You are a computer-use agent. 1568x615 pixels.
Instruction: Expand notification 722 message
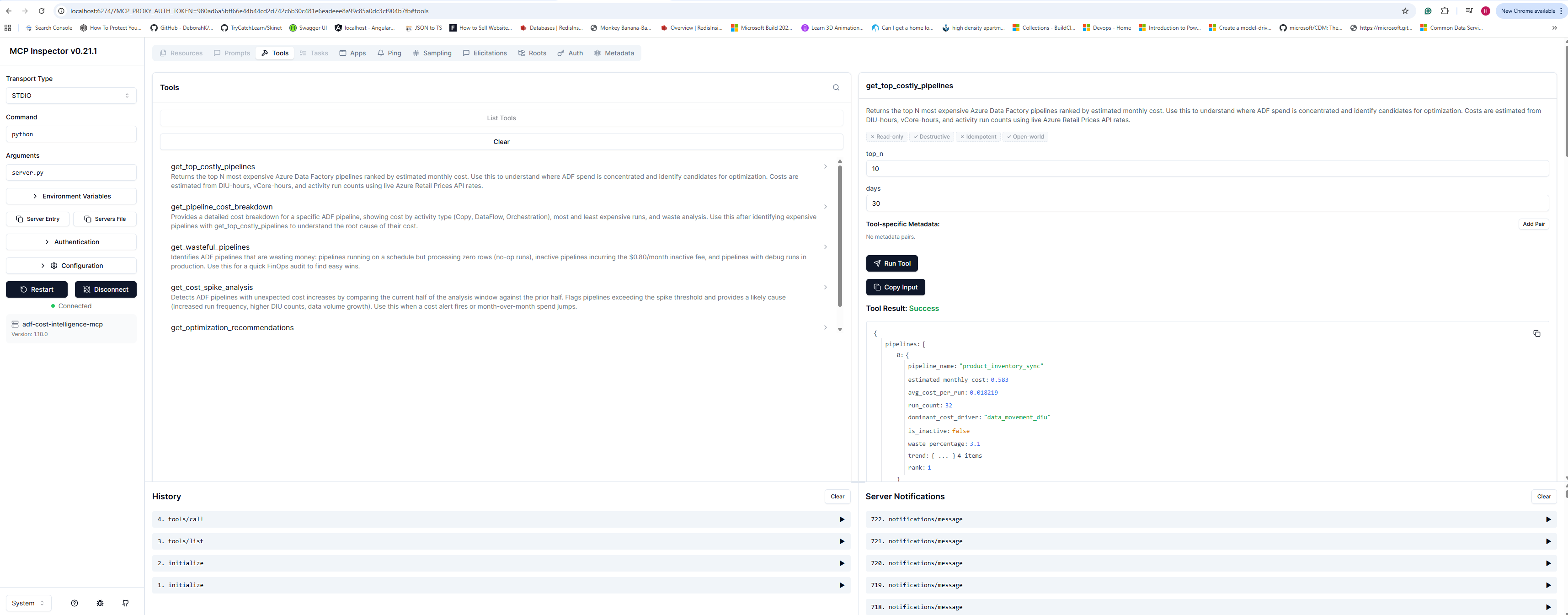tap(1211, 520)
